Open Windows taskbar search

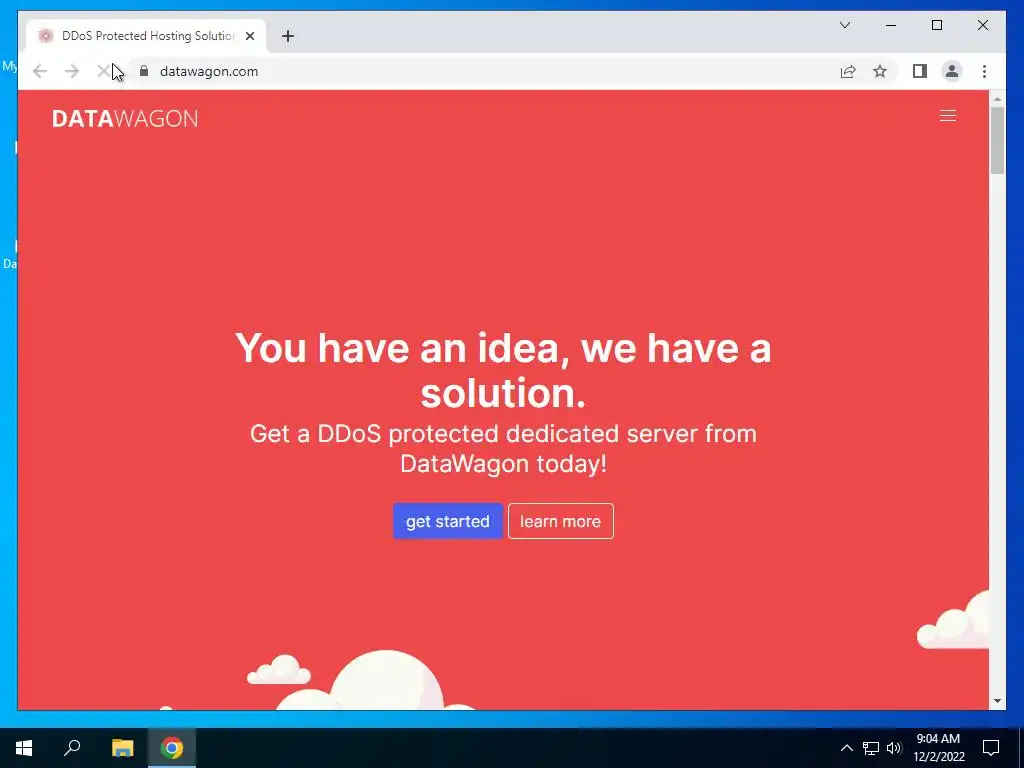[72, 748]
